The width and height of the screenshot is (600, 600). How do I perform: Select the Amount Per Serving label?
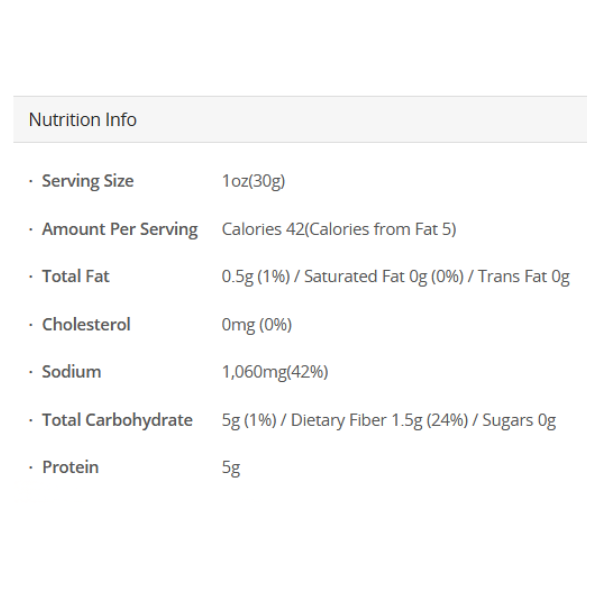(119, 229)
